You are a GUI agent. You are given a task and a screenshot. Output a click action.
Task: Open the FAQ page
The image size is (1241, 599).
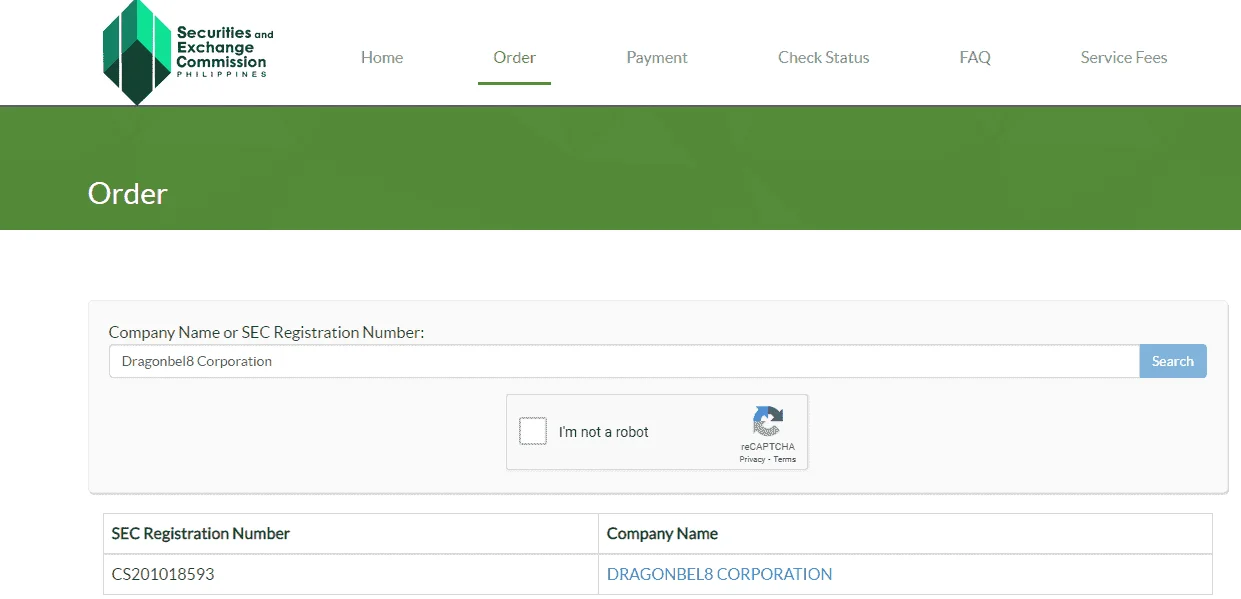(x=975, y=58)
